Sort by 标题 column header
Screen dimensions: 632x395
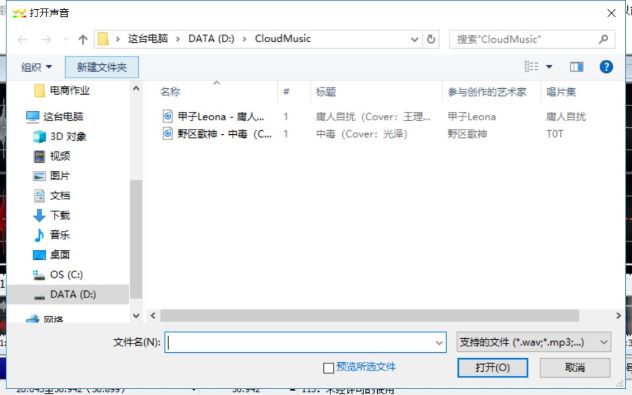[x=326, y=92]
